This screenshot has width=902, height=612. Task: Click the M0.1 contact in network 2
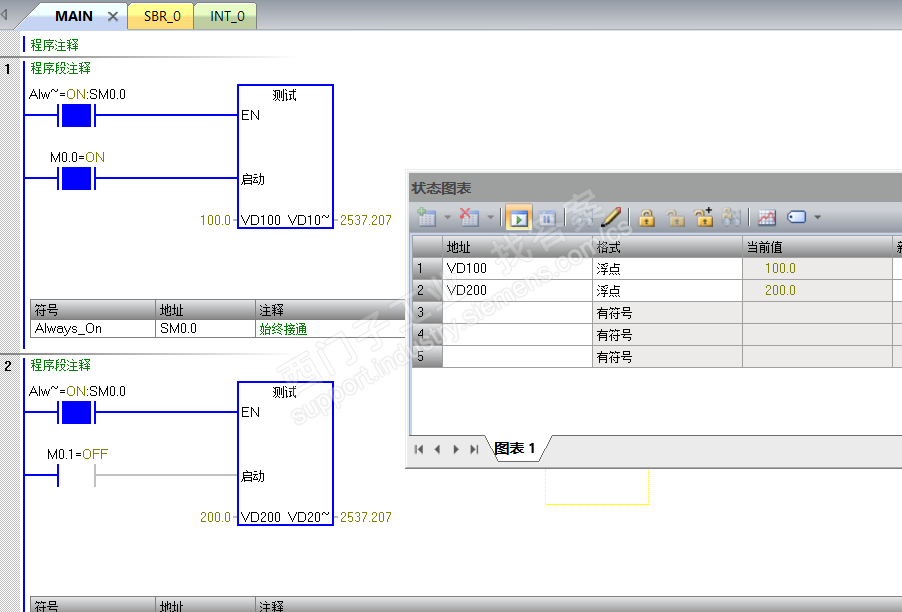click(77, 476)
